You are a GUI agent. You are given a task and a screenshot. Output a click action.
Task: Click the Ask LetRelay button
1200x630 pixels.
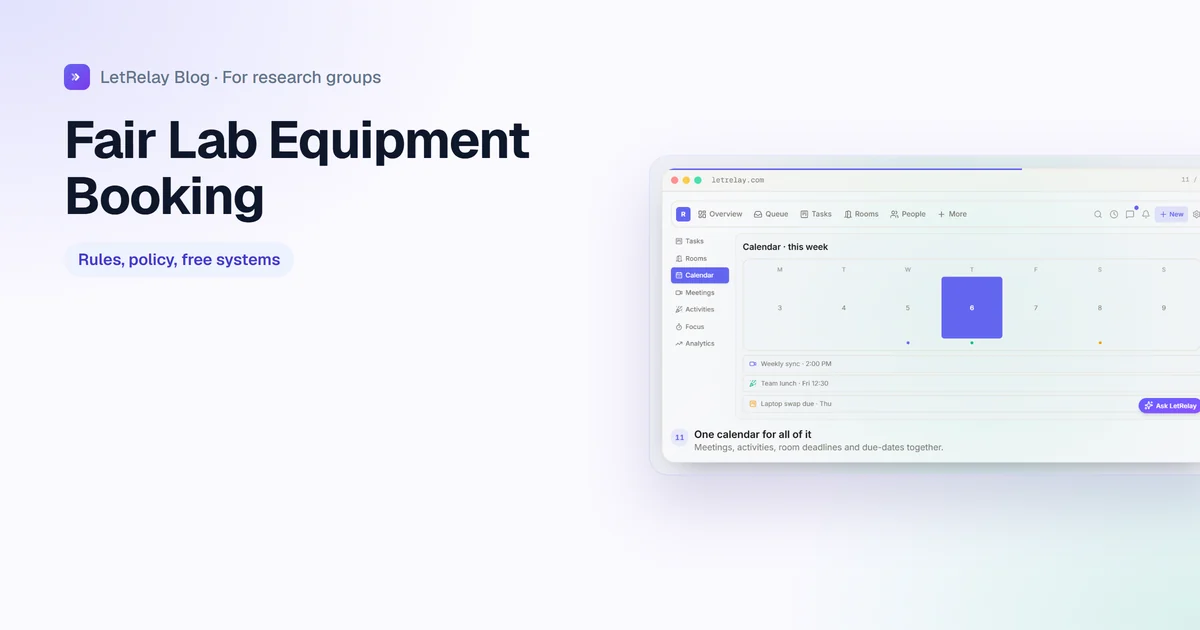coord(1170,406)
